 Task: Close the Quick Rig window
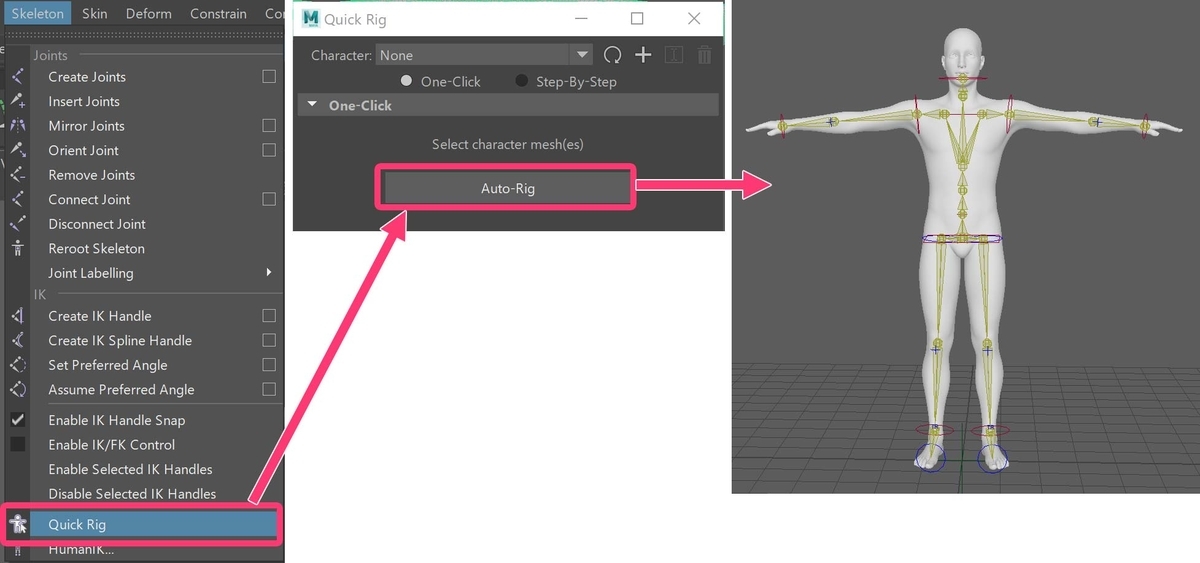[x=695, y=18]
